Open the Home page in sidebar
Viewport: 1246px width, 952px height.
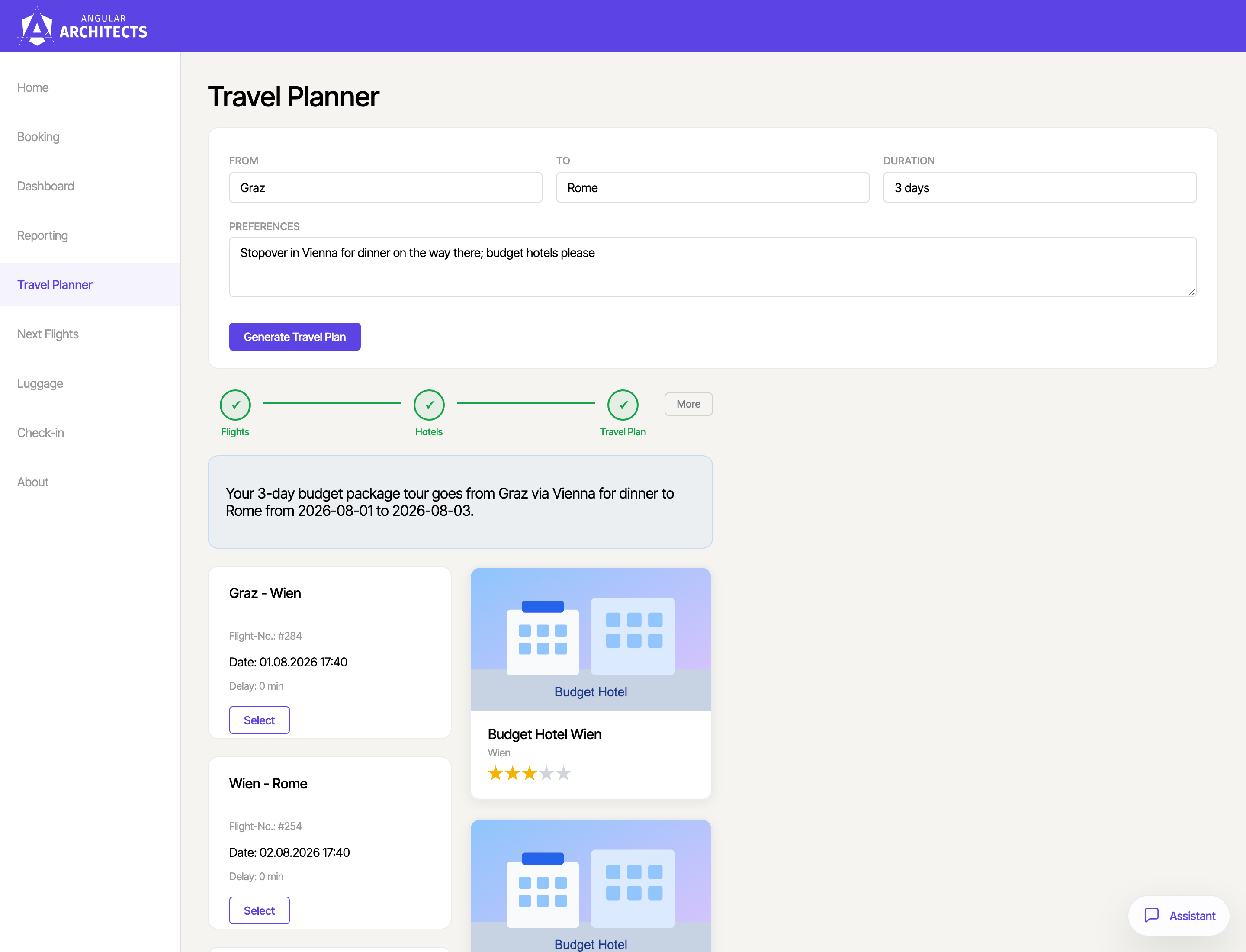(33, 87)
